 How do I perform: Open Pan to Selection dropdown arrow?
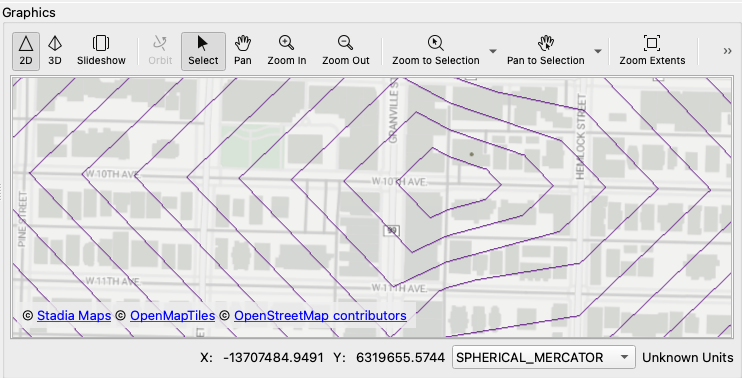click(x=598, y=51)
